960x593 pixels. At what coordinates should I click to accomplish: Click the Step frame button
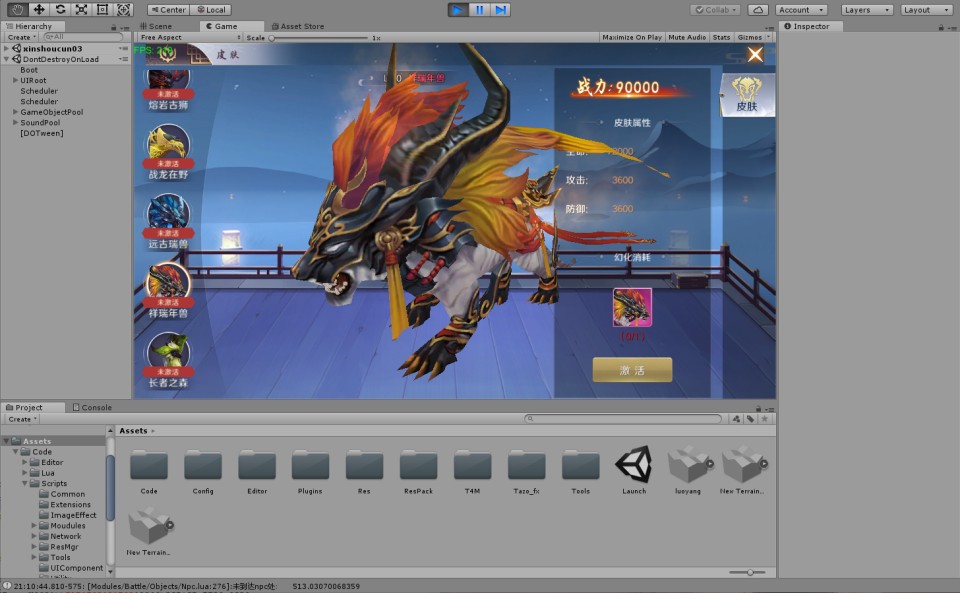500,10
